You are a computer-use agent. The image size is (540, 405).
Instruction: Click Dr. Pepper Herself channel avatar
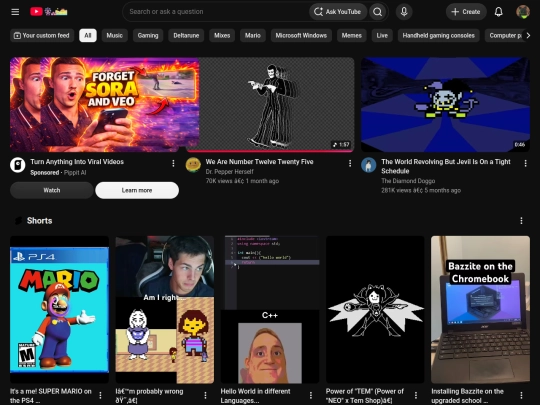193,165
